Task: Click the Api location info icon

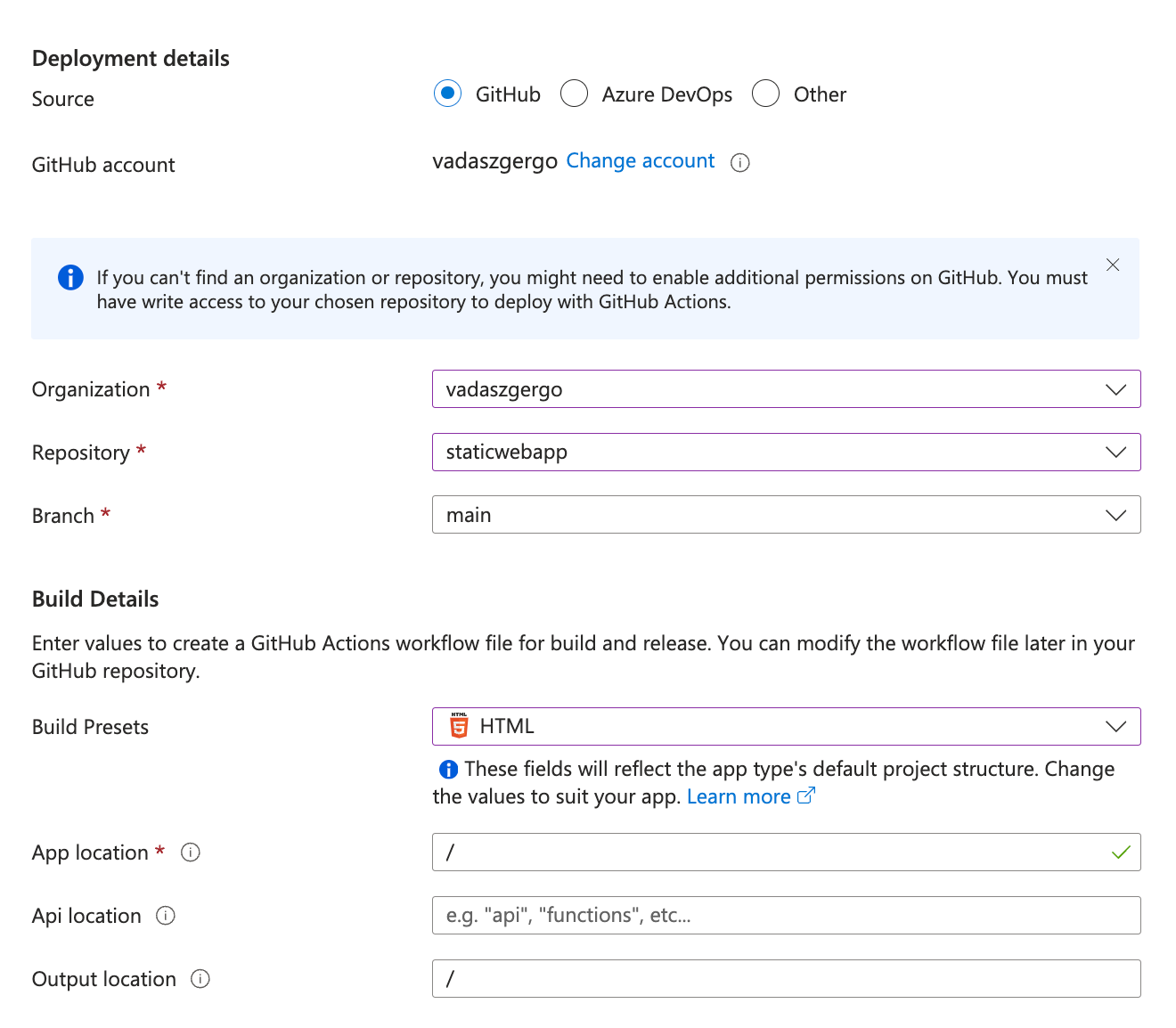Action: coord(166,916)
